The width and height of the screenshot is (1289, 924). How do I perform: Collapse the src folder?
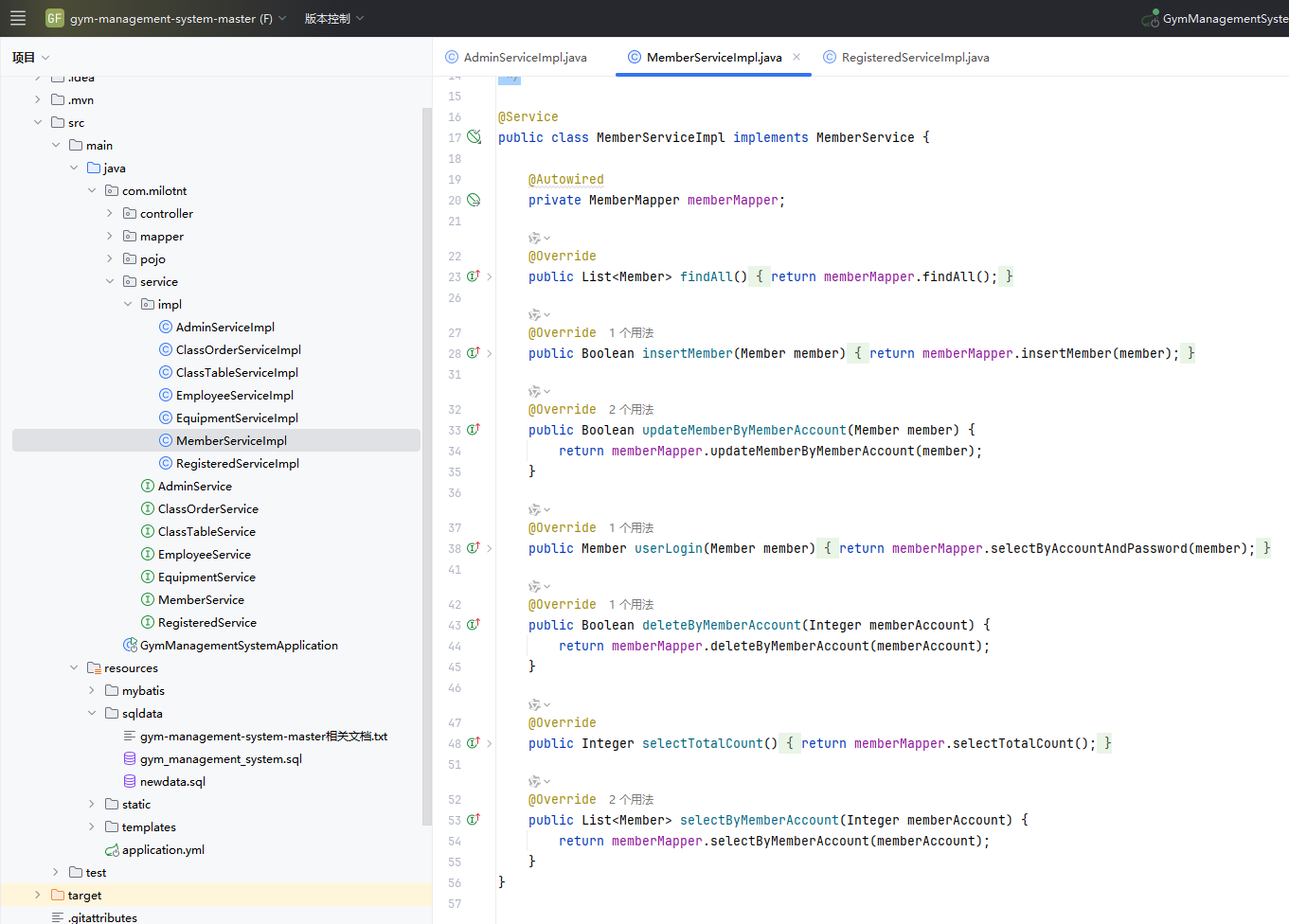click(x=38, y=122)
